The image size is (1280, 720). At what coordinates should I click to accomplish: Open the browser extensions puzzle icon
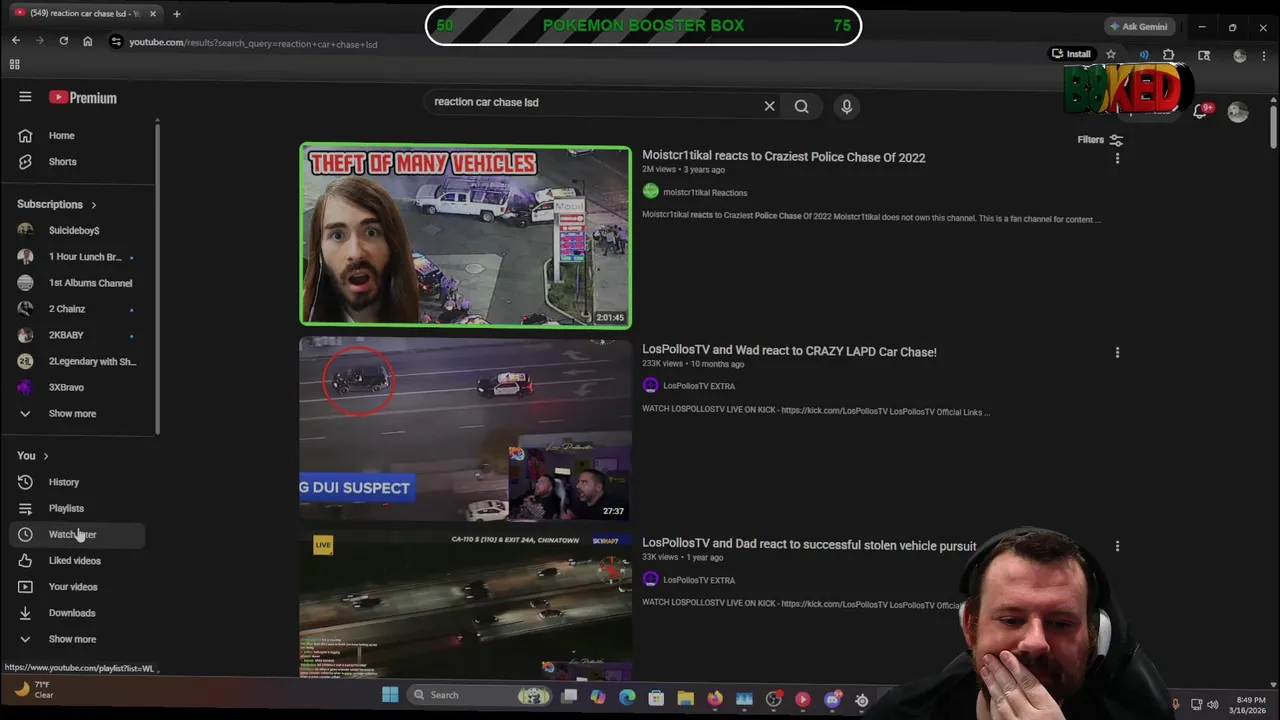coord(1168,55)
